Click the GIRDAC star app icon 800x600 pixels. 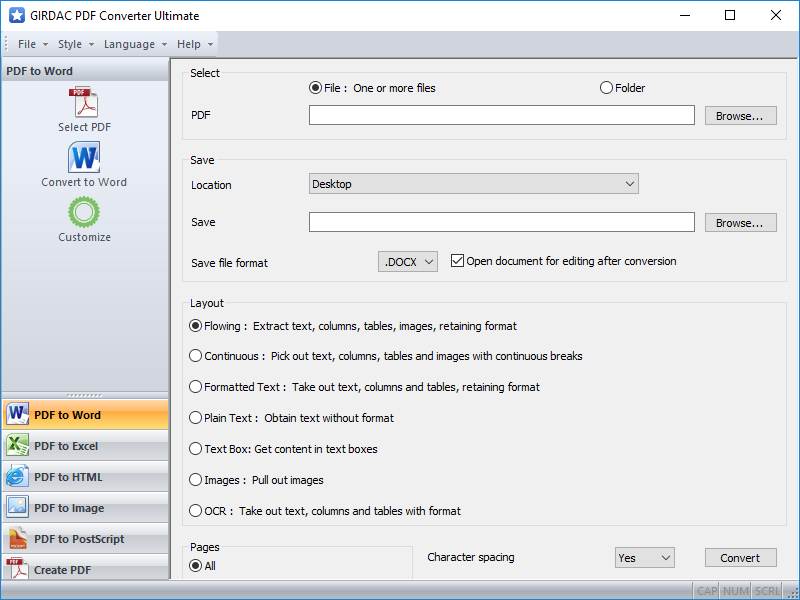coord(17,15)
